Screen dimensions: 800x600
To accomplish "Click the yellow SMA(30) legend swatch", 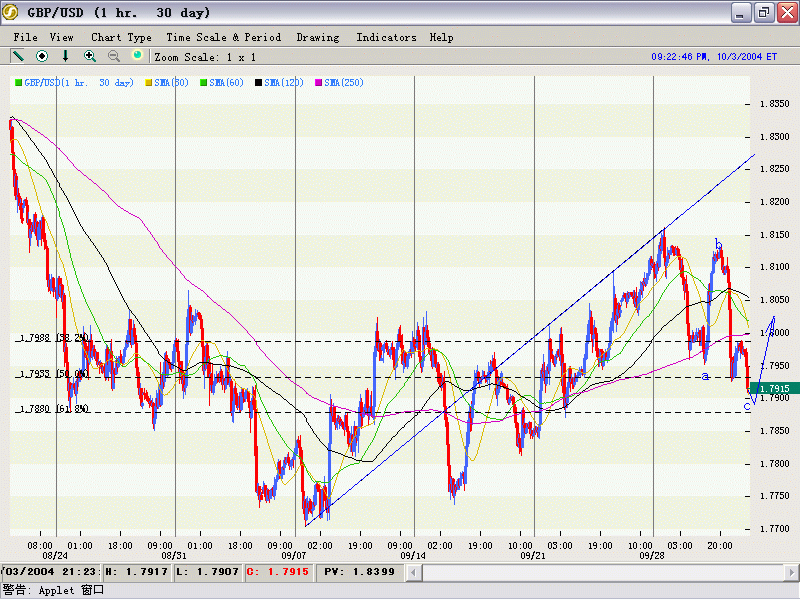I will pyautogui.click(x=149, y=82).
